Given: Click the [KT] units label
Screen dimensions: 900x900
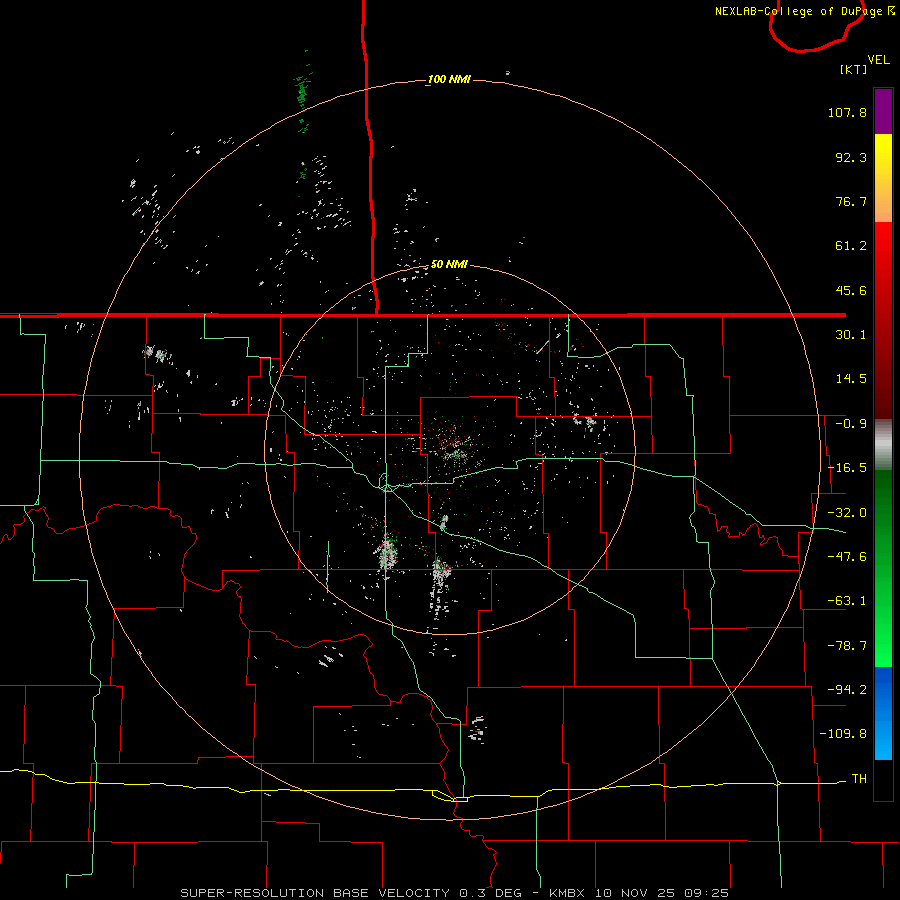Looking at the screenshot, I should pos(854,69).
